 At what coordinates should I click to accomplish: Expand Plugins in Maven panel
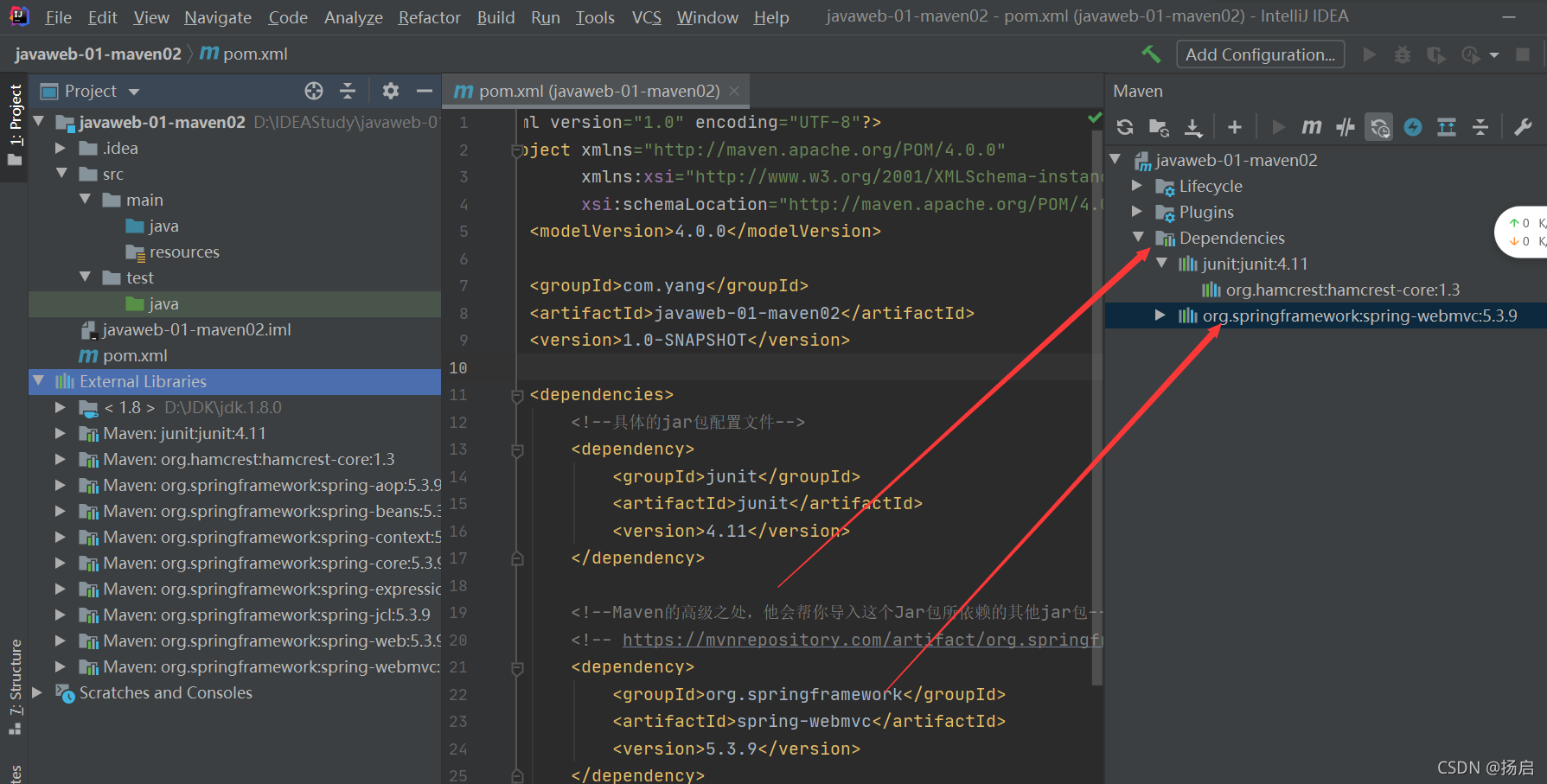click(1138, 212)
